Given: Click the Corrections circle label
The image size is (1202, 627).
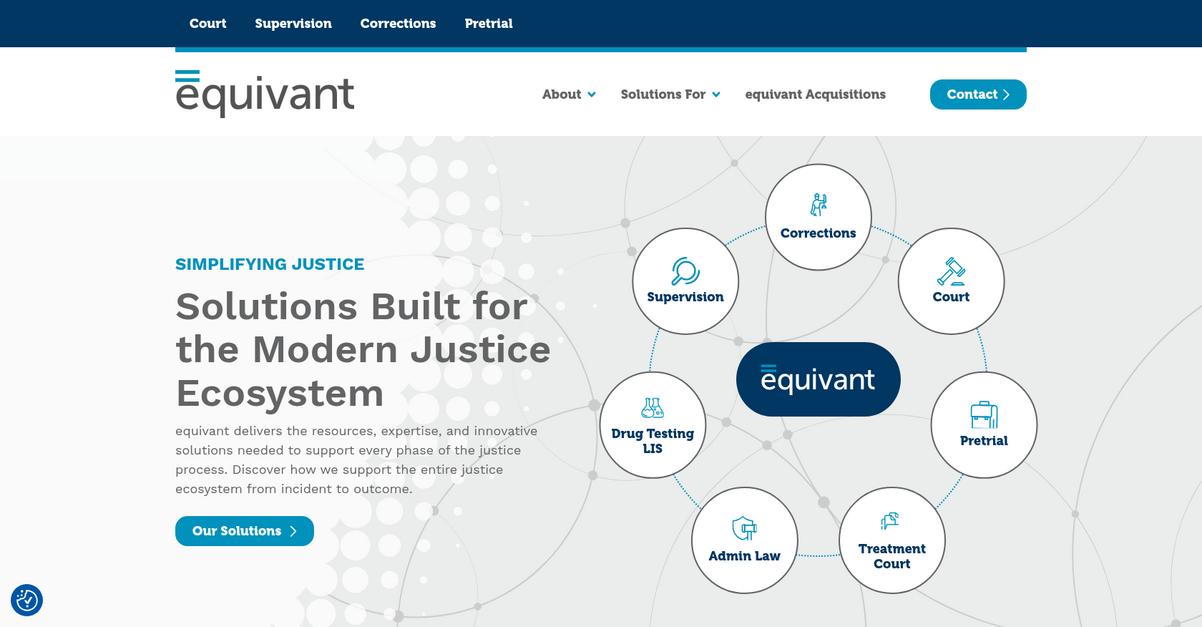Looking at the screenshot, I should click(x=818, y=233).
